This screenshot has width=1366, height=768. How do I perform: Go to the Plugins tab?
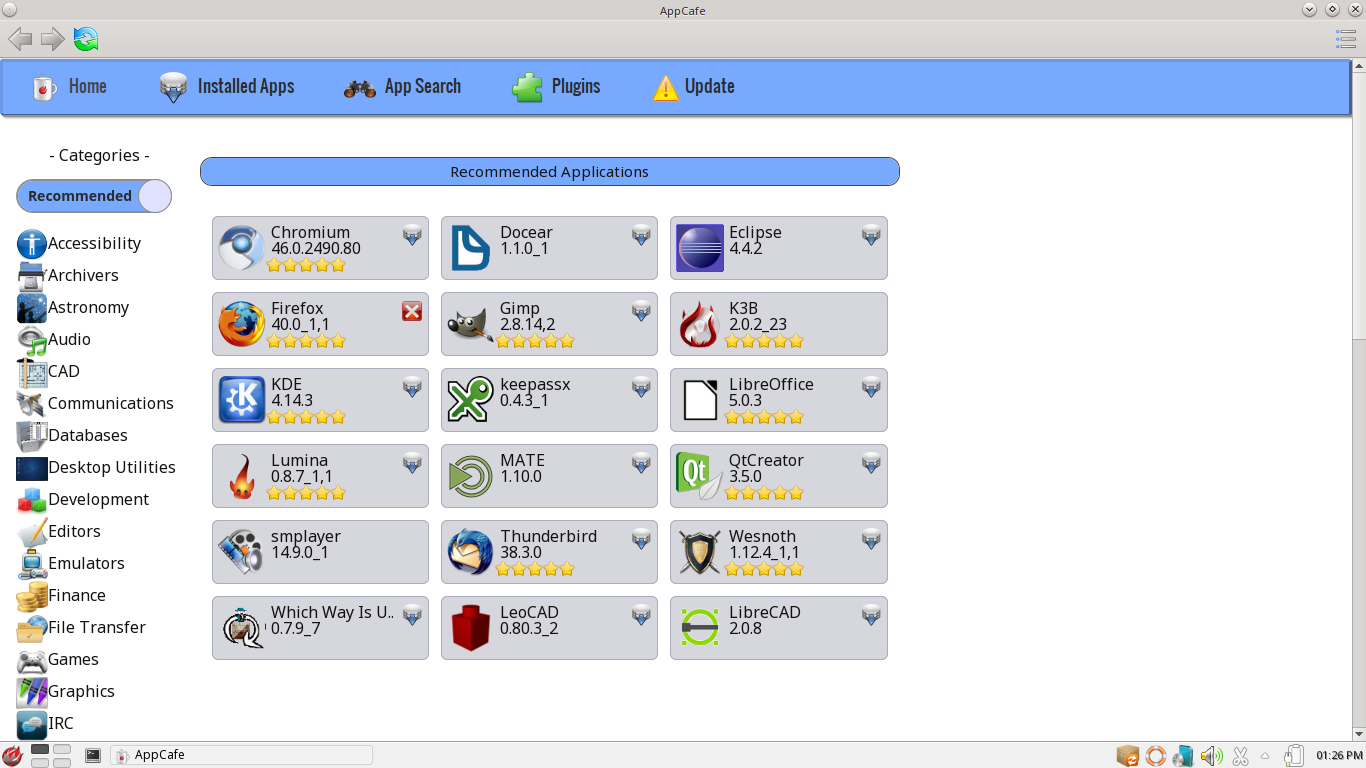(x=556, y=87)
